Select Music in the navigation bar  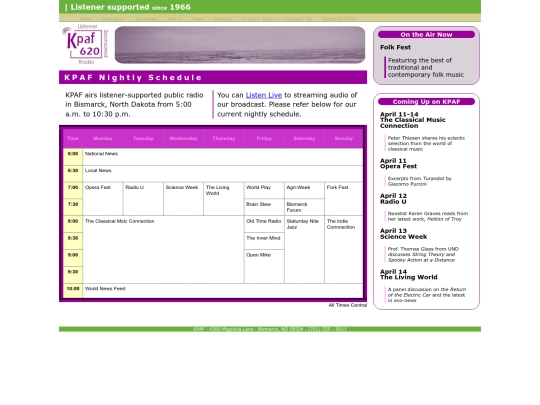click(175, 19)
